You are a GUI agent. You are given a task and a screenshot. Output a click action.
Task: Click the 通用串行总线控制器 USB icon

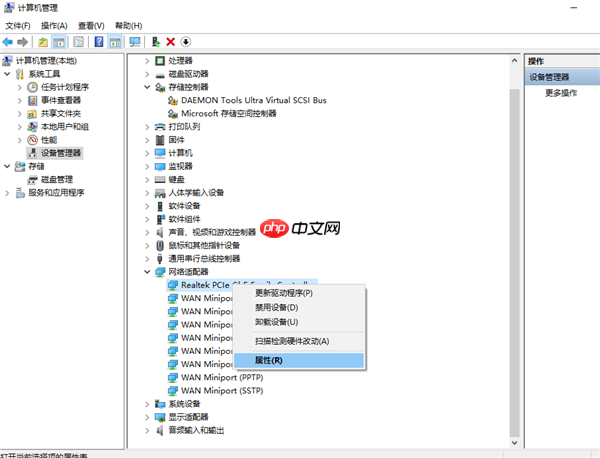click(160, 259)
